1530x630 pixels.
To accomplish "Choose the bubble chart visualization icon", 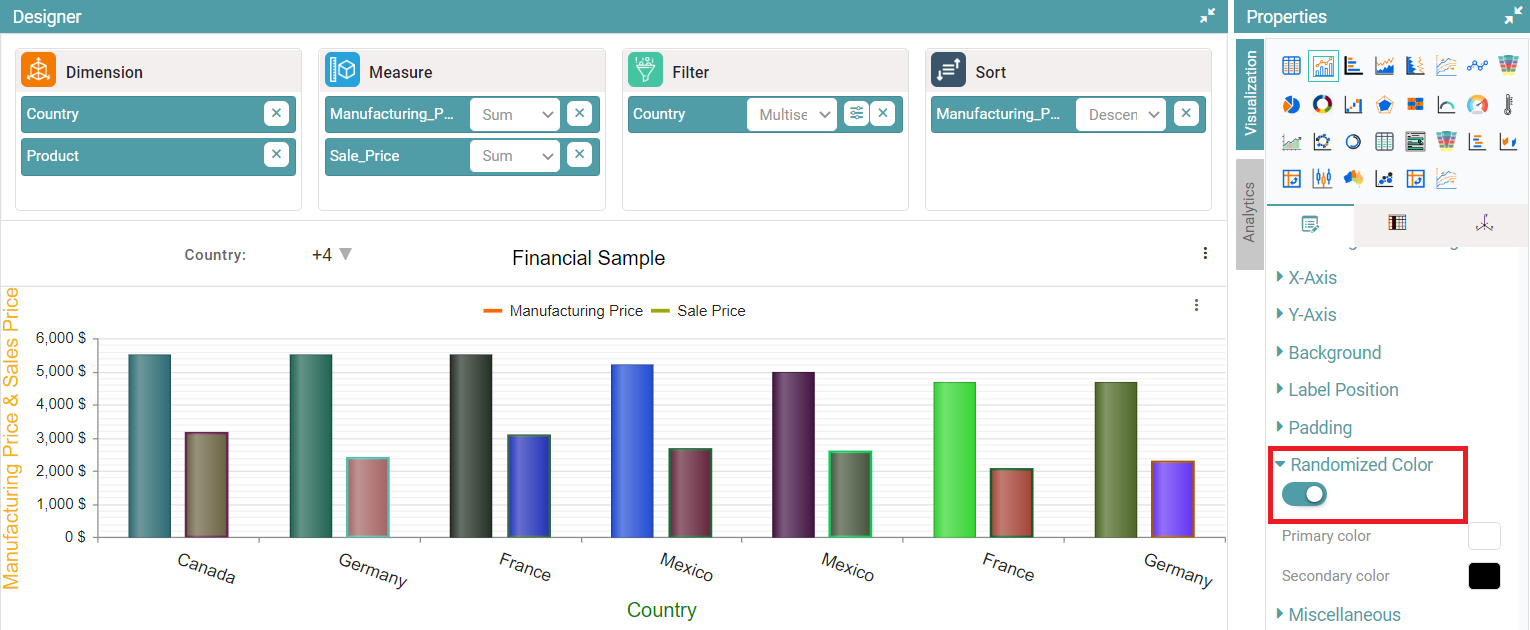I will click(1384, 179).
